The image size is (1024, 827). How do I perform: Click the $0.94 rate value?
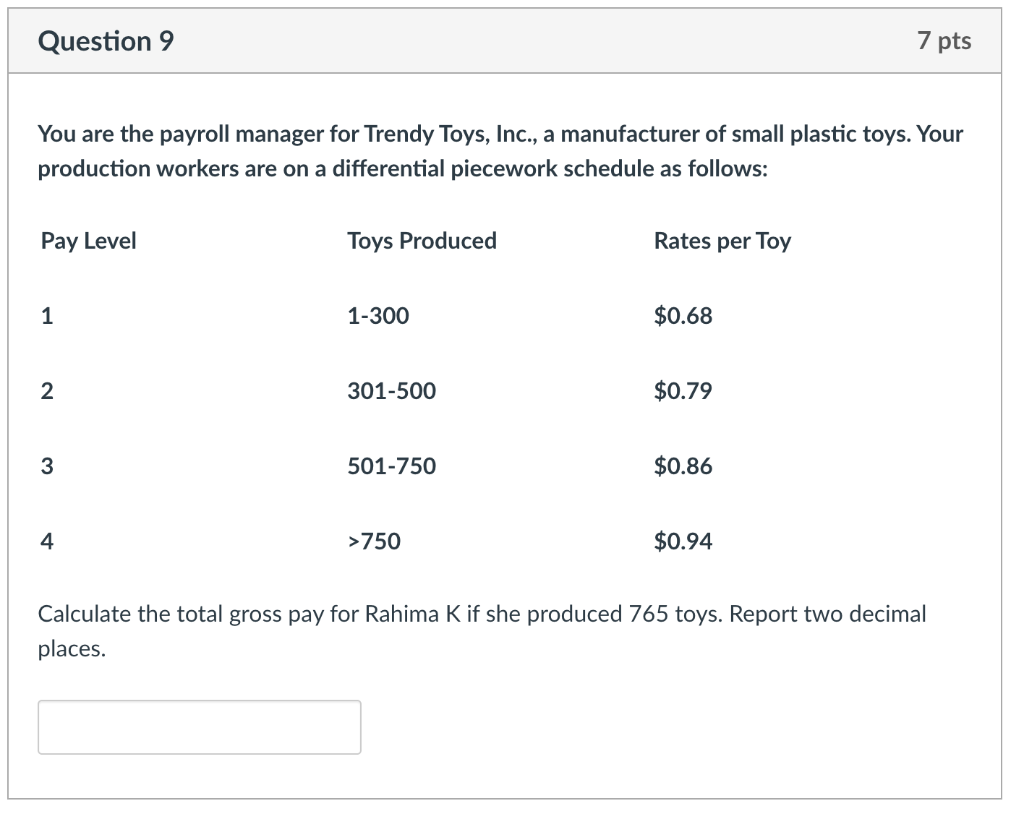pos(683,542)
